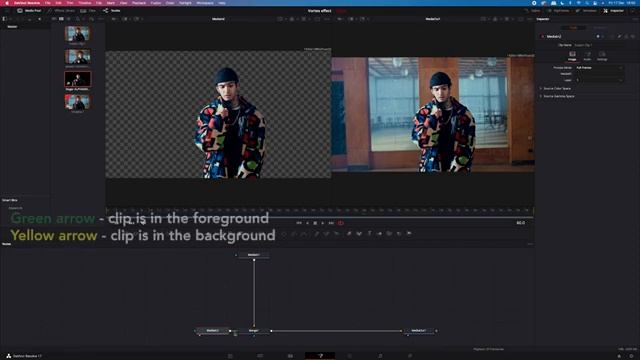Viewport: 640px width, 360px height.
Task: Open the Timeline menu
Action: [85, 3]
